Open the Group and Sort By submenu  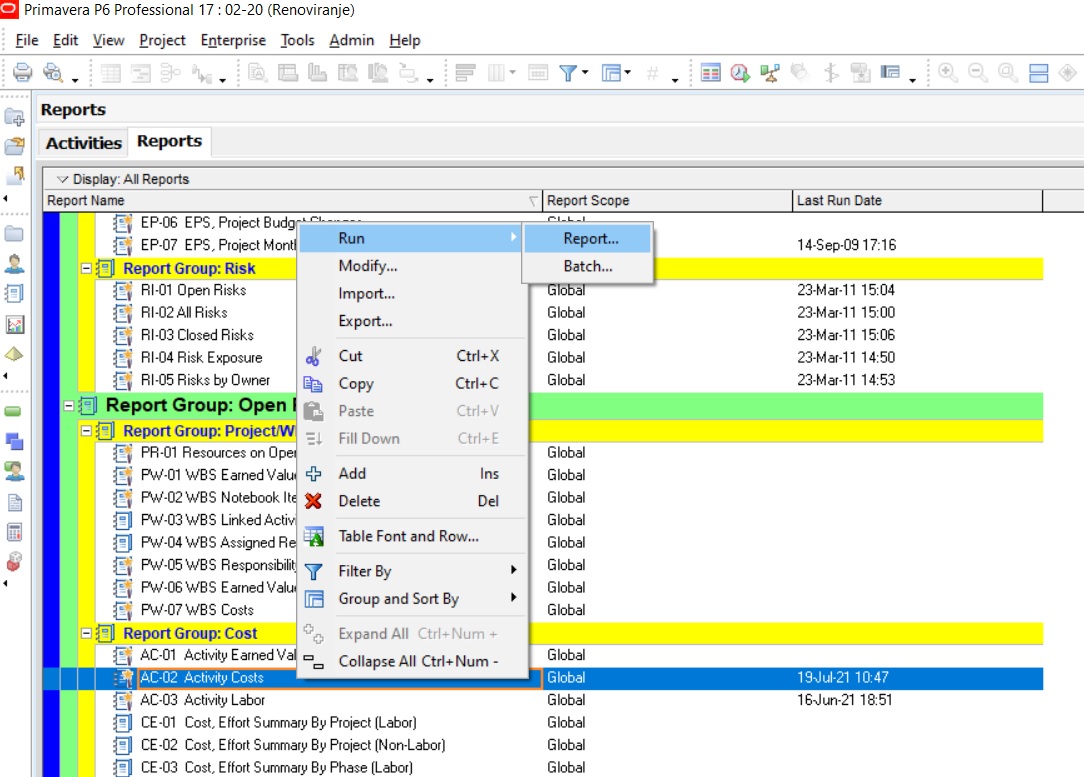pos(413,599)
